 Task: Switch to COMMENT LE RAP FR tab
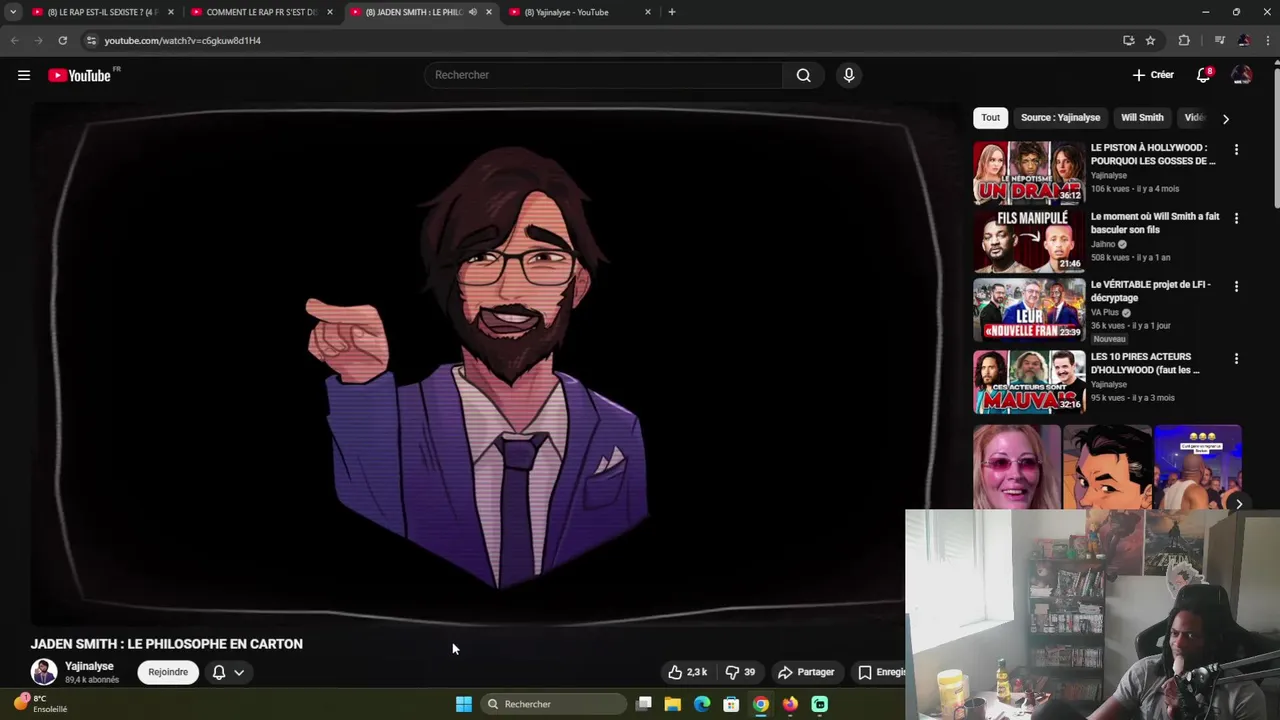coord(262,12)
